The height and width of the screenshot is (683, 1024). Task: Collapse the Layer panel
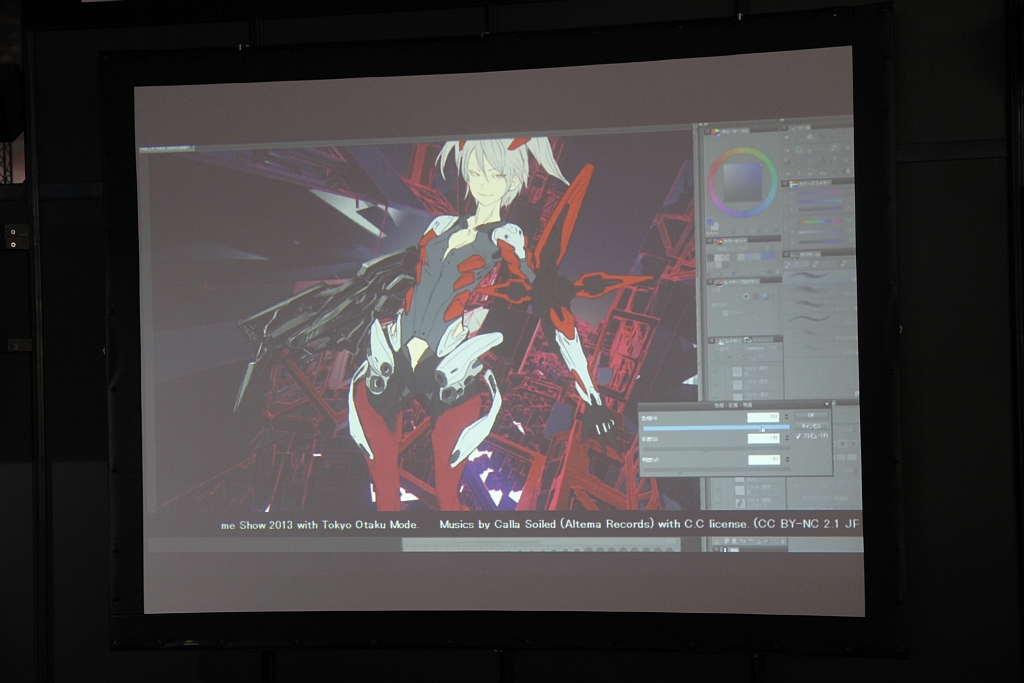tap(712, 340)
